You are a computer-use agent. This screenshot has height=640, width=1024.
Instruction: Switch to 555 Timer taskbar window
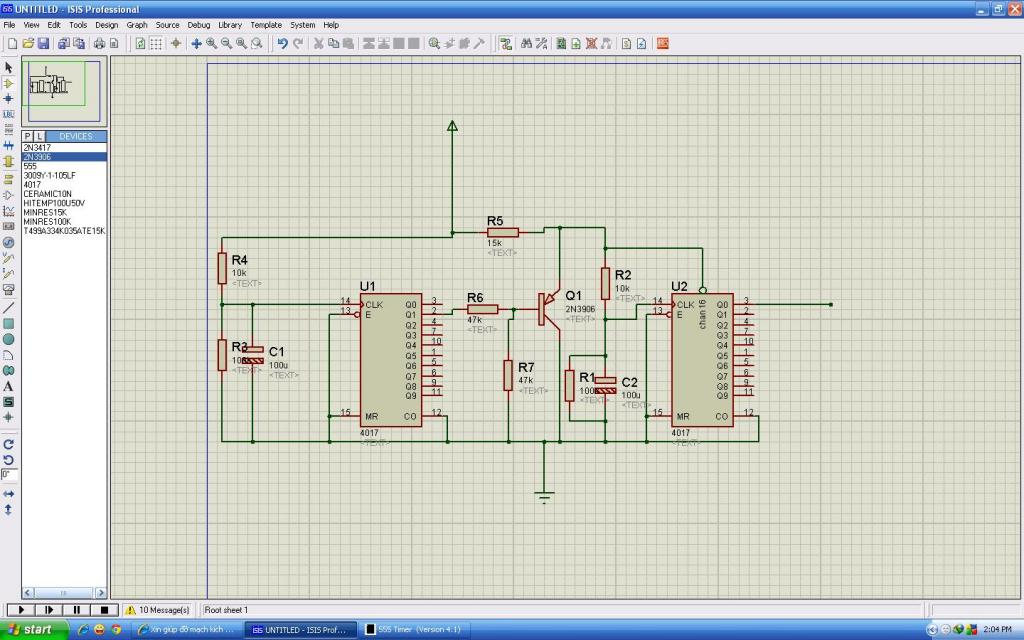coord(411,630)
